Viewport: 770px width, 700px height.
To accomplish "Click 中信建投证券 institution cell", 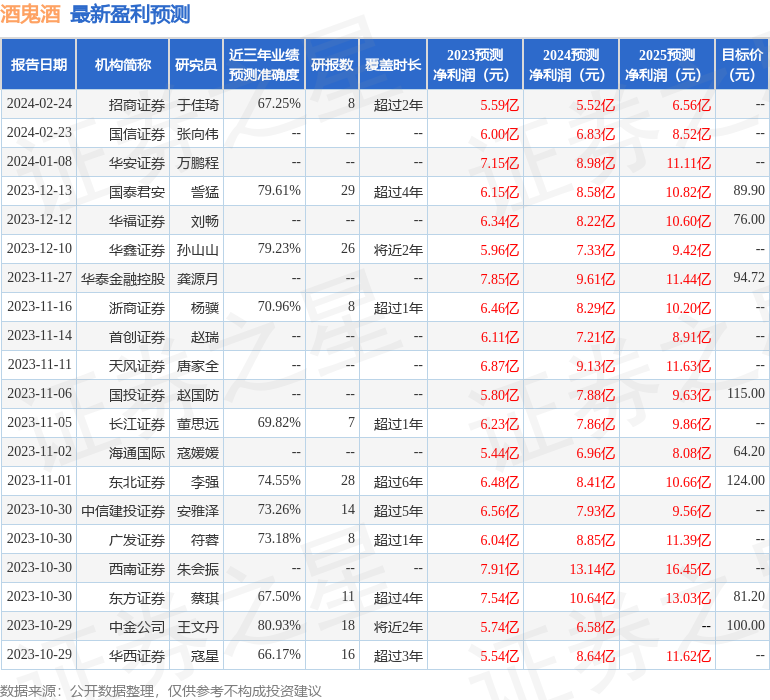I will click(x=123, y=510).
